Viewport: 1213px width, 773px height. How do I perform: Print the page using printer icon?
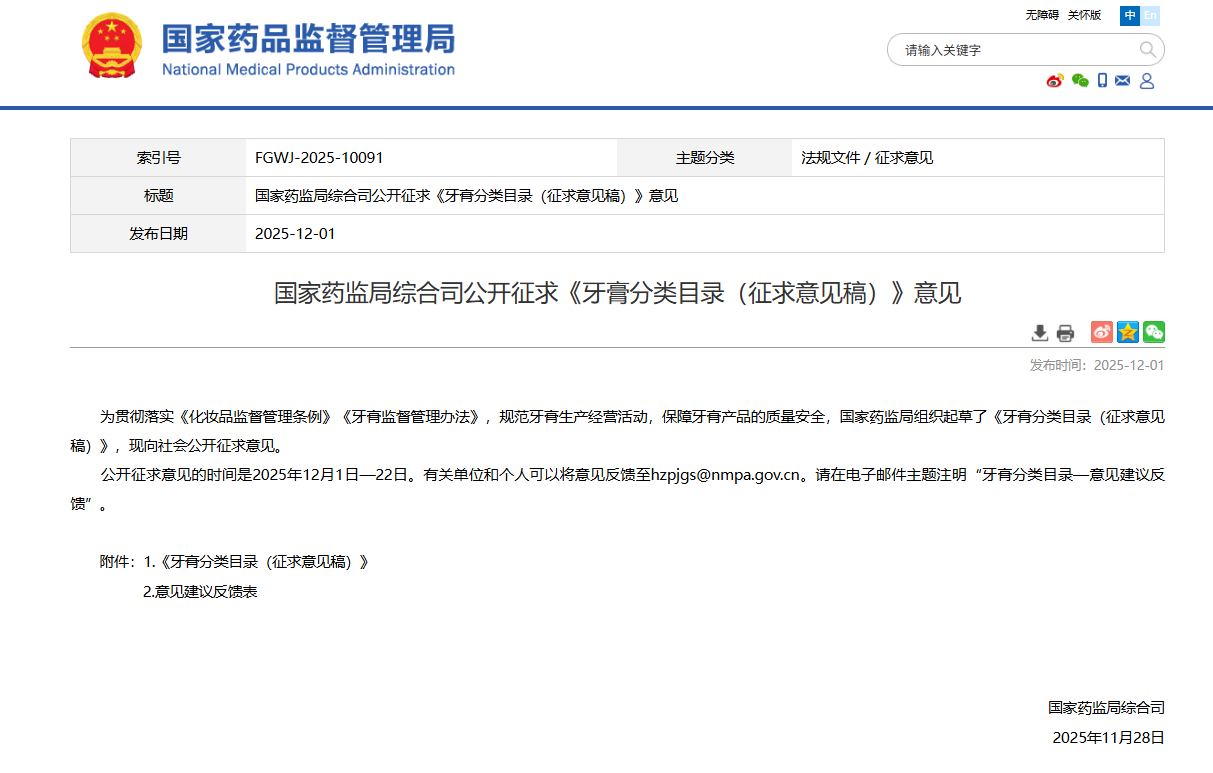pos(1065,333)
